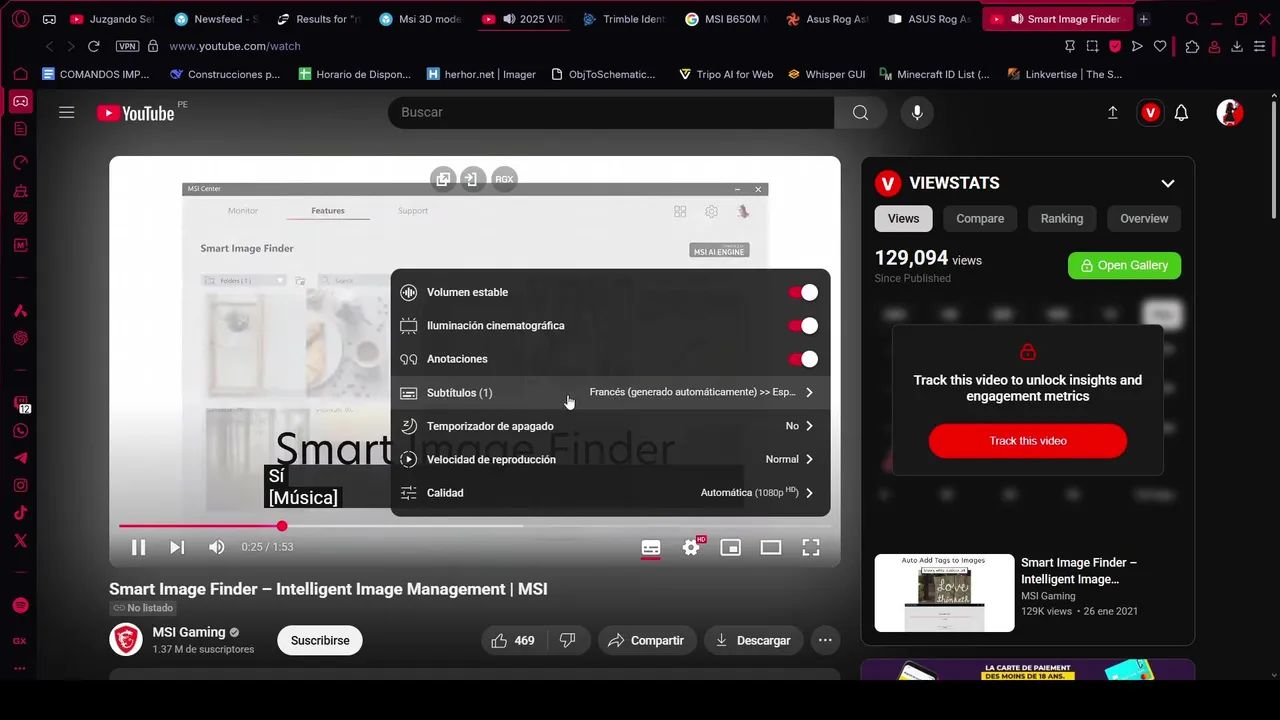Open Subtítulos (1) submenu
1280x720 pixels.
tap(610, 392)
